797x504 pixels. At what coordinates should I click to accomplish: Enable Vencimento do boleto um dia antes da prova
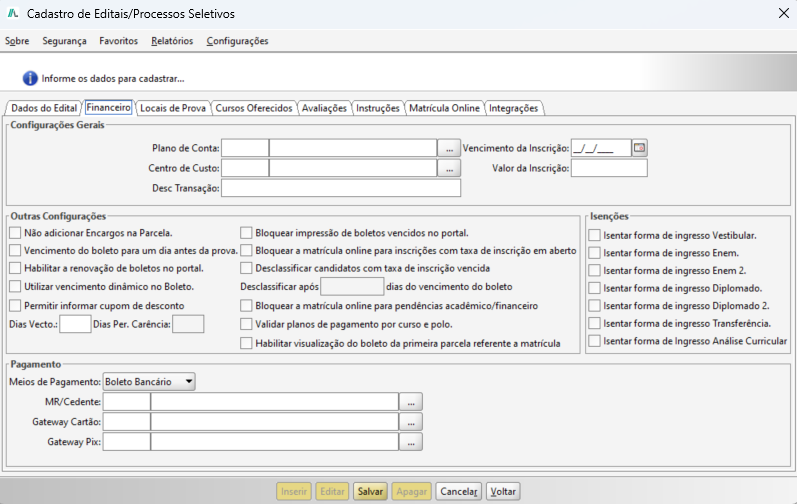point(15,250)
